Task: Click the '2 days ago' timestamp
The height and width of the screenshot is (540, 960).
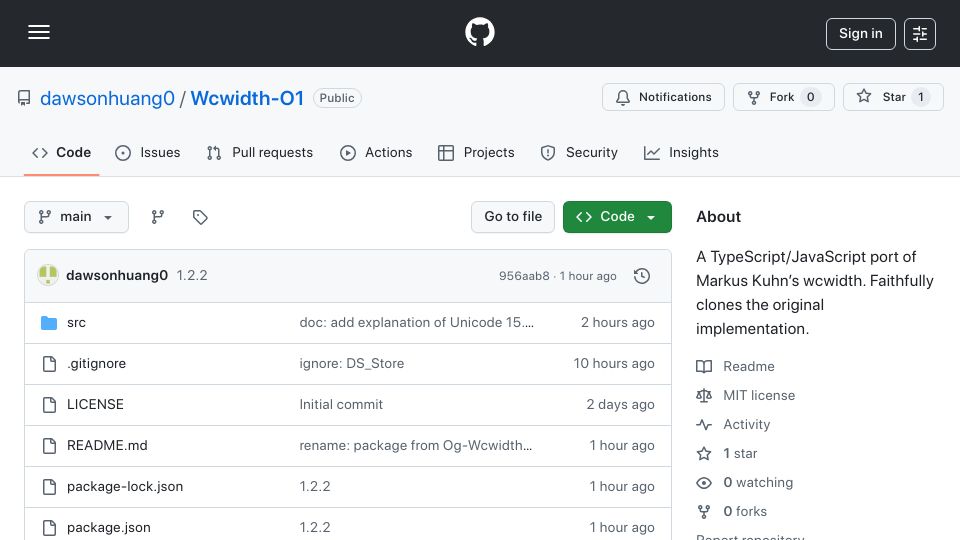Action: 620,405
